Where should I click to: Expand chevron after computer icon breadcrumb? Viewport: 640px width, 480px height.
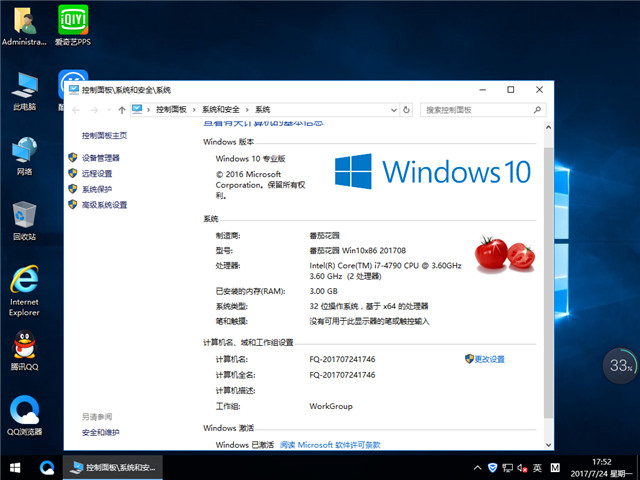(x=149, y=109)
